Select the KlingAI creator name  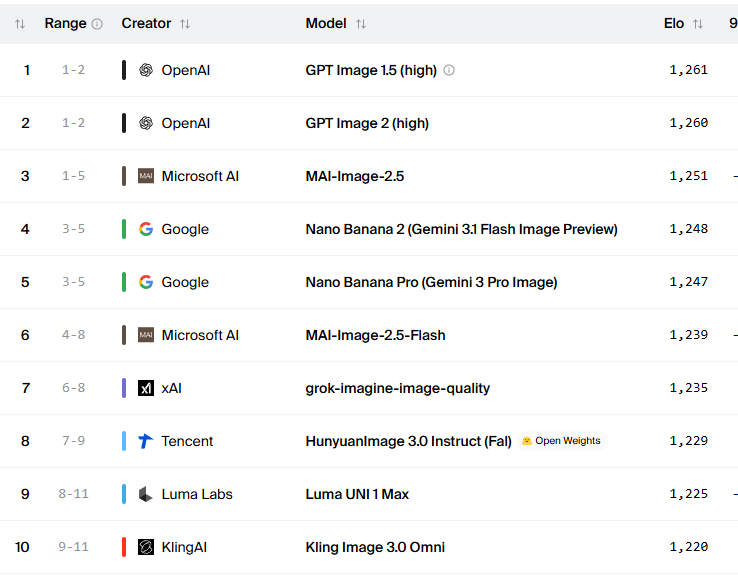[184, 547]
